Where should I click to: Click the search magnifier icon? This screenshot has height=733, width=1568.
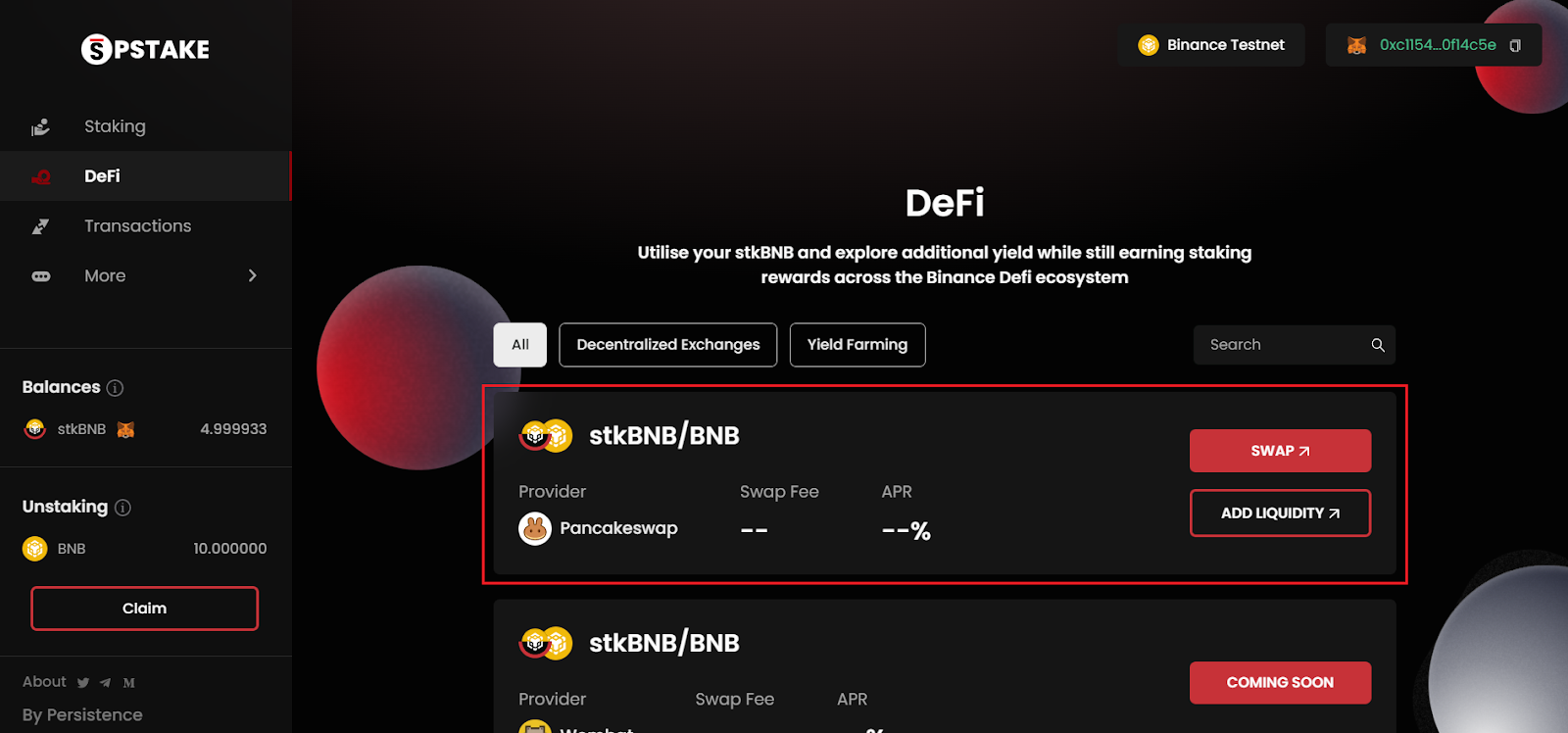tap(1378, 345)
